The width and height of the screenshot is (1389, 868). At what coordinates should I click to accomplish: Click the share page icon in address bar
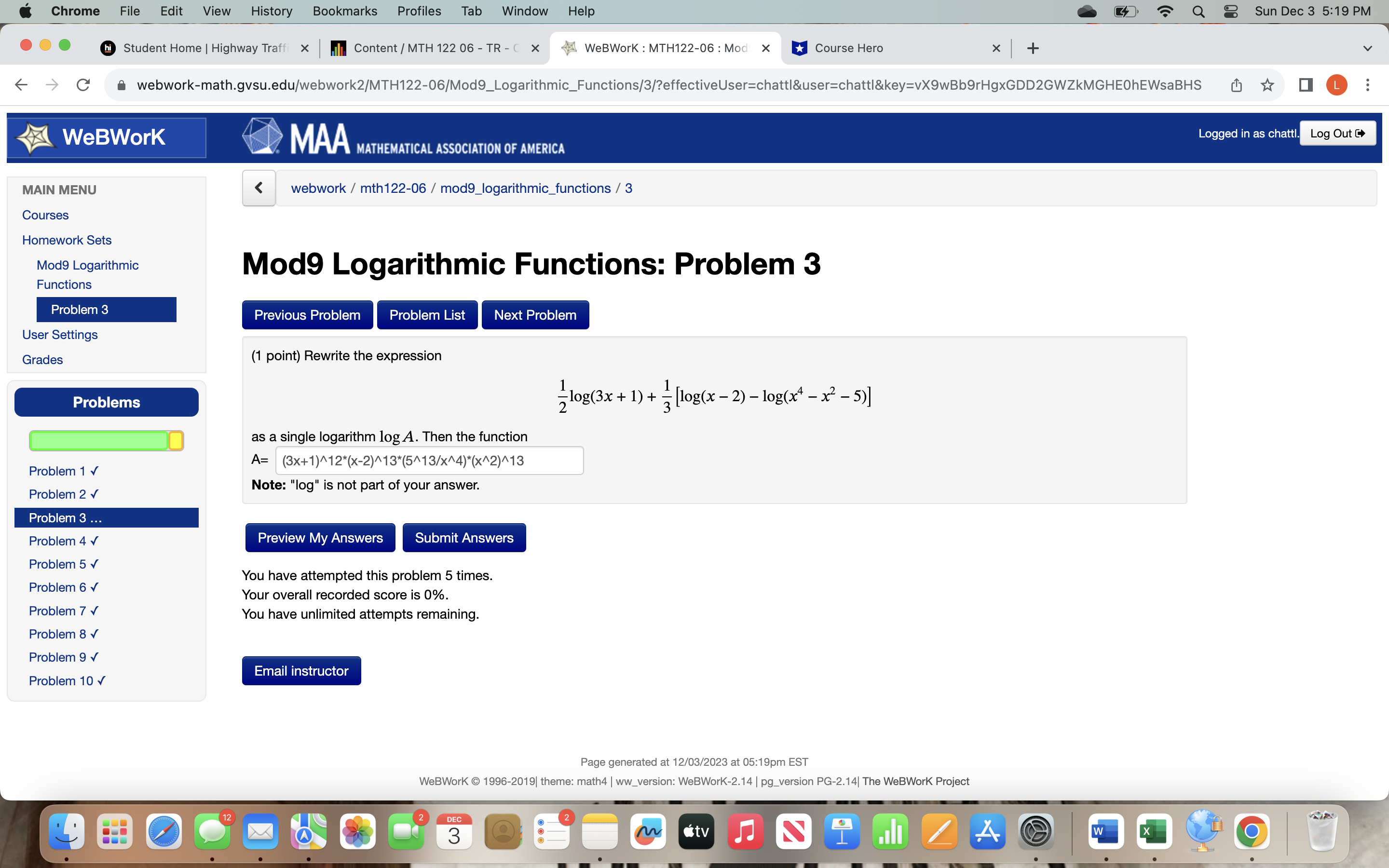click(x=1236, y=85)
